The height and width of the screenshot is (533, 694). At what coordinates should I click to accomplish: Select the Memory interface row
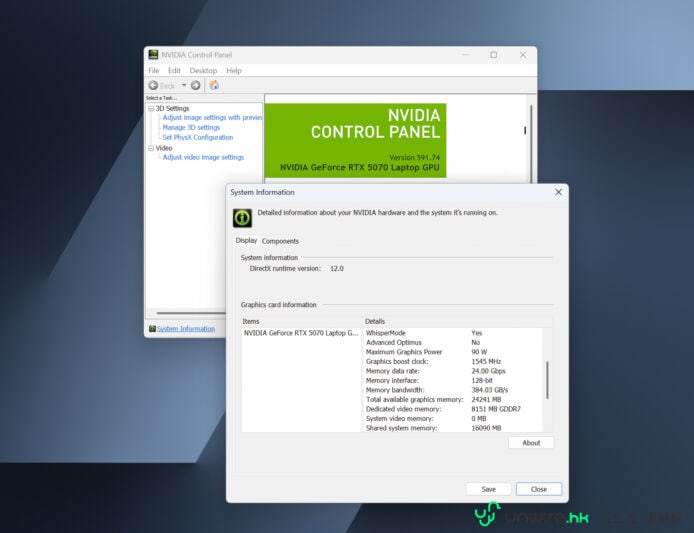coord(453,381)
